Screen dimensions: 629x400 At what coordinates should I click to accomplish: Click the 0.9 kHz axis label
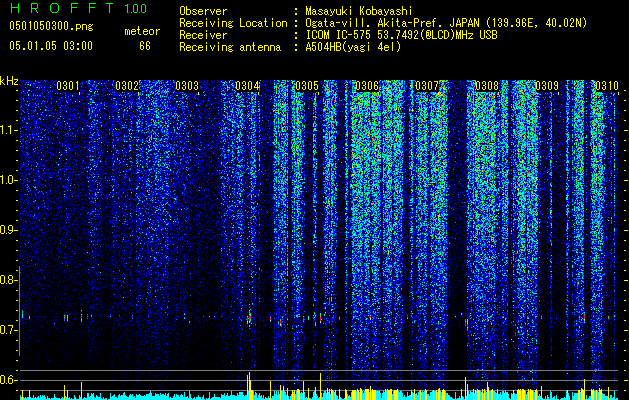pyautogui.click(x=8, y=230)
